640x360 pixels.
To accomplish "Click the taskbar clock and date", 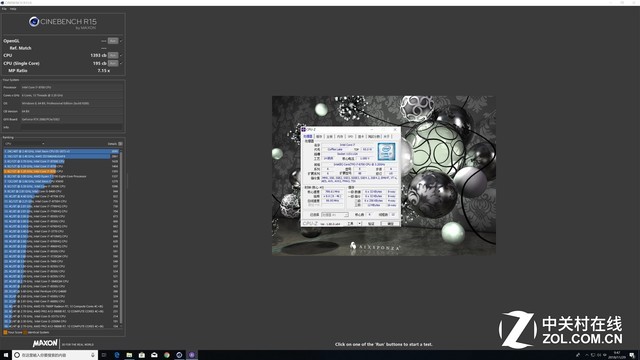I will coord(617,355).
